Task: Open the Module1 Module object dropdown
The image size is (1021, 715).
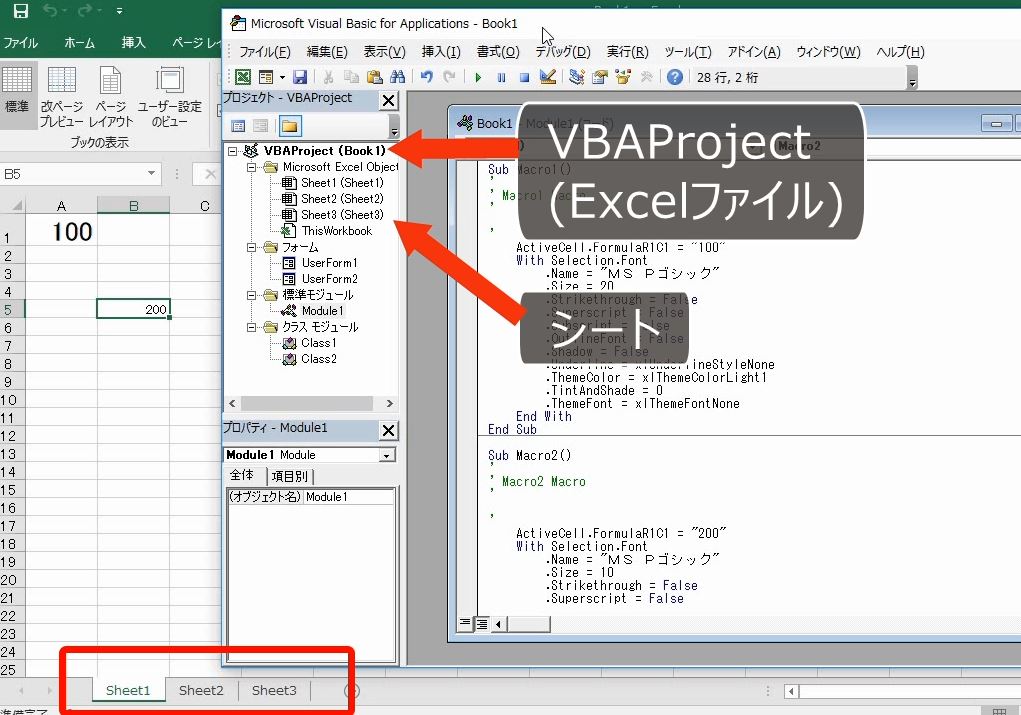Action: 387,455
